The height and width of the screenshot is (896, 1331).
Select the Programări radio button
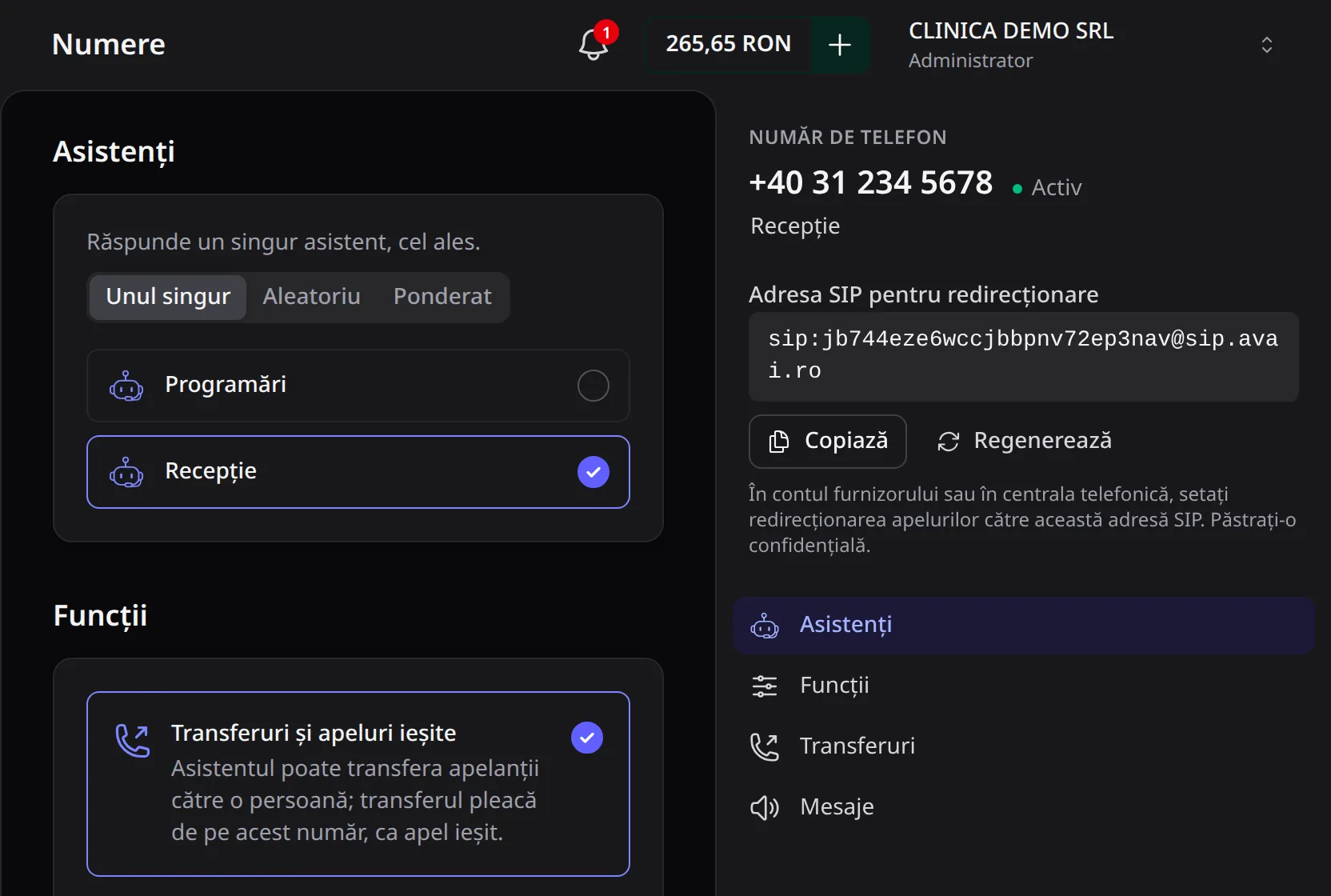click(594, 386)
